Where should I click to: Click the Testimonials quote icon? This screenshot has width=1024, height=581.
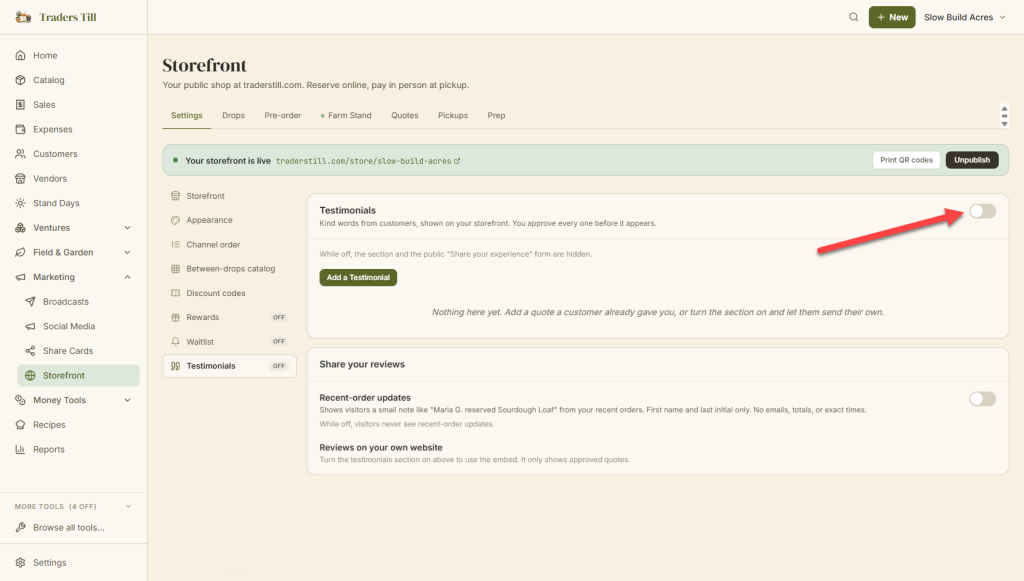(175, 366)
